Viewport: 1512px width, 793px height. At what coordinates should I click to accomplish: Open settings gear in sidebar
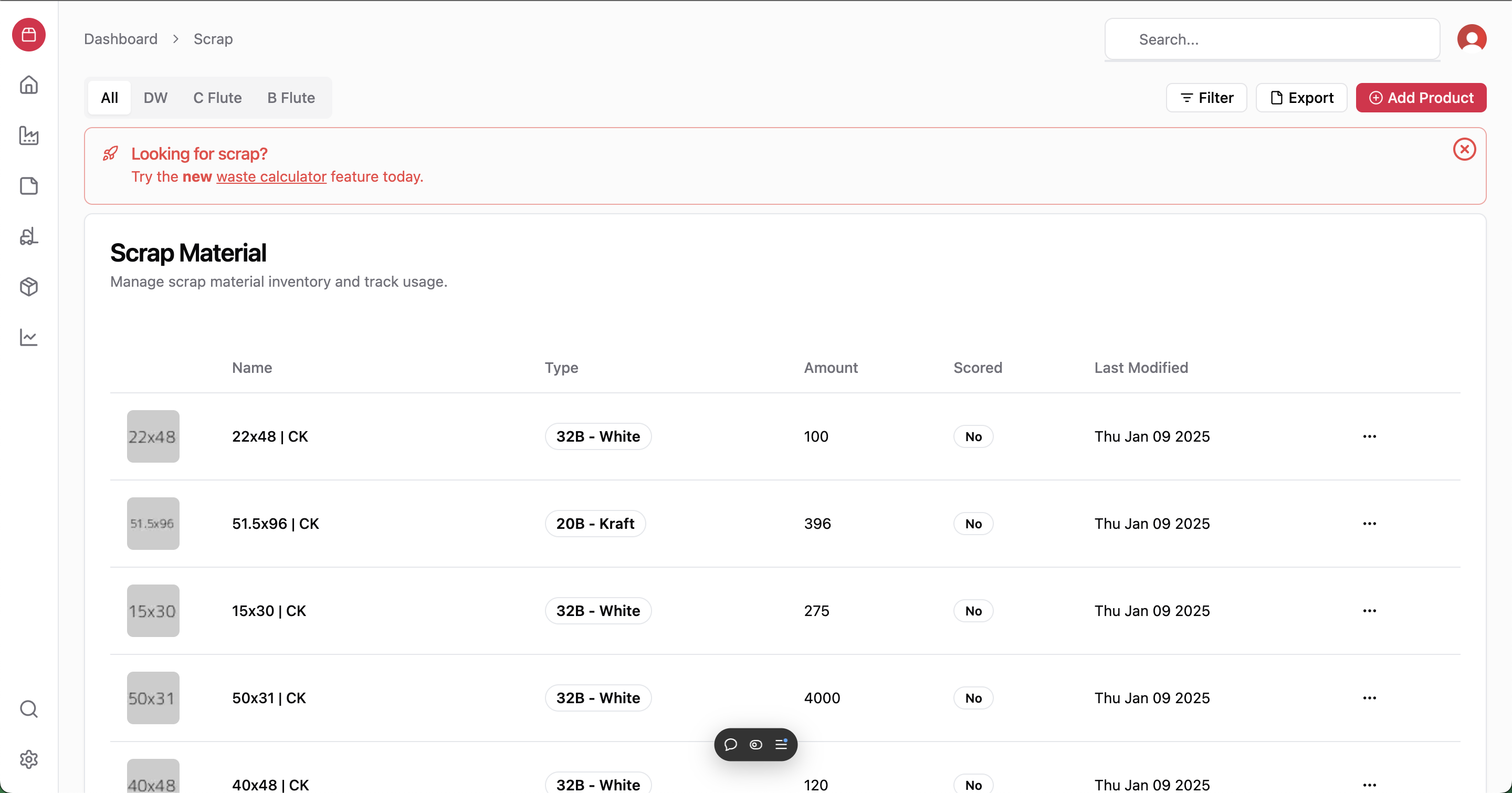click(x=29, y=759)
